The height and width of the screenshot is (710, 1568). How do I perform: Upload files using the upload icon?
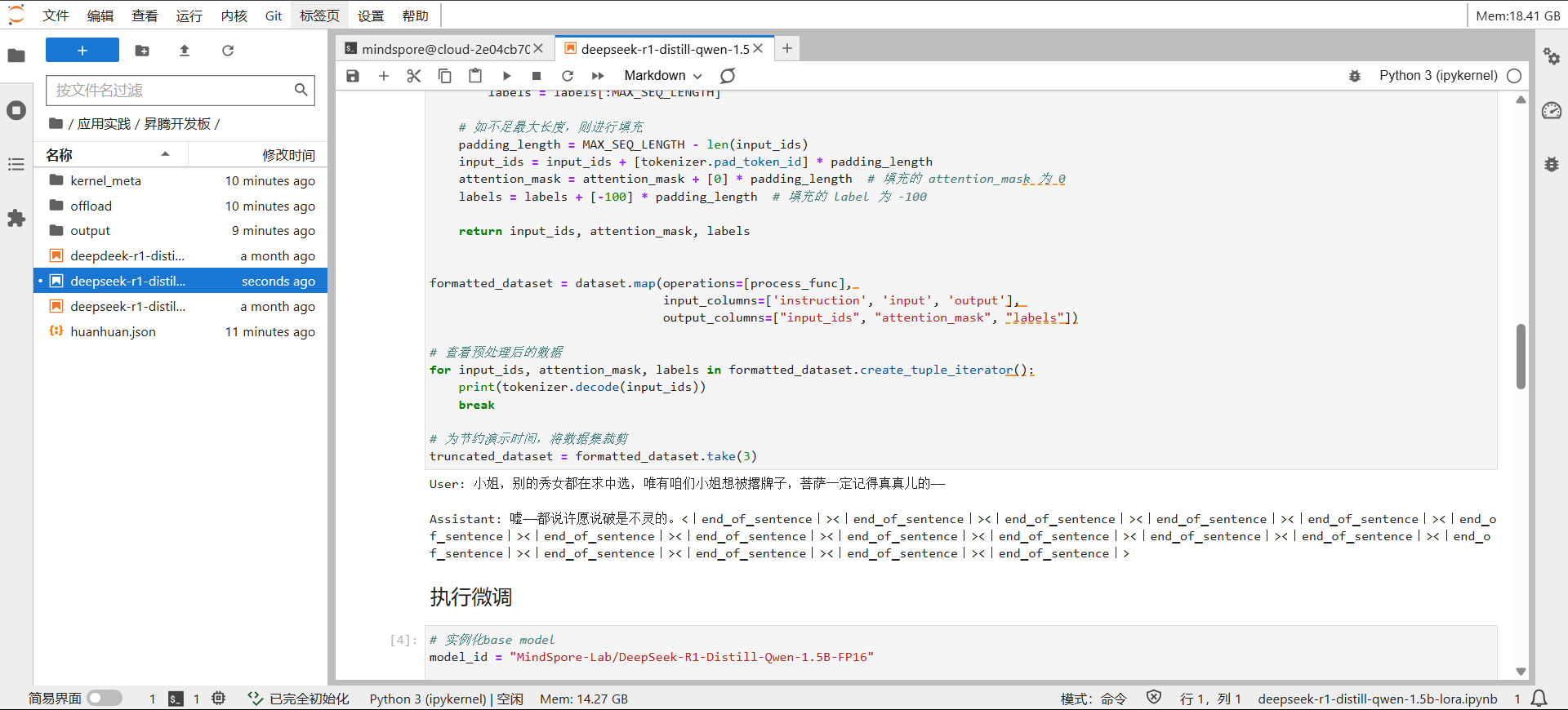(185, 51)
